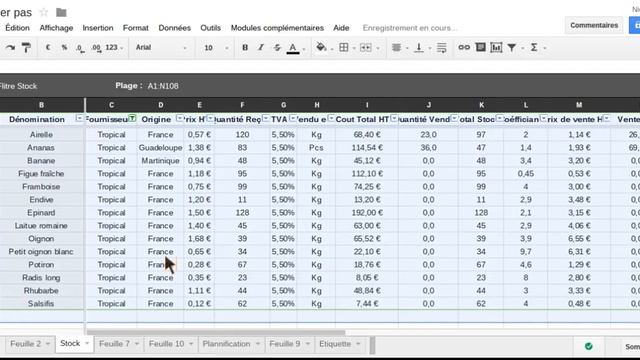
Task: Click merge cells icon
Action: [366, 47]
